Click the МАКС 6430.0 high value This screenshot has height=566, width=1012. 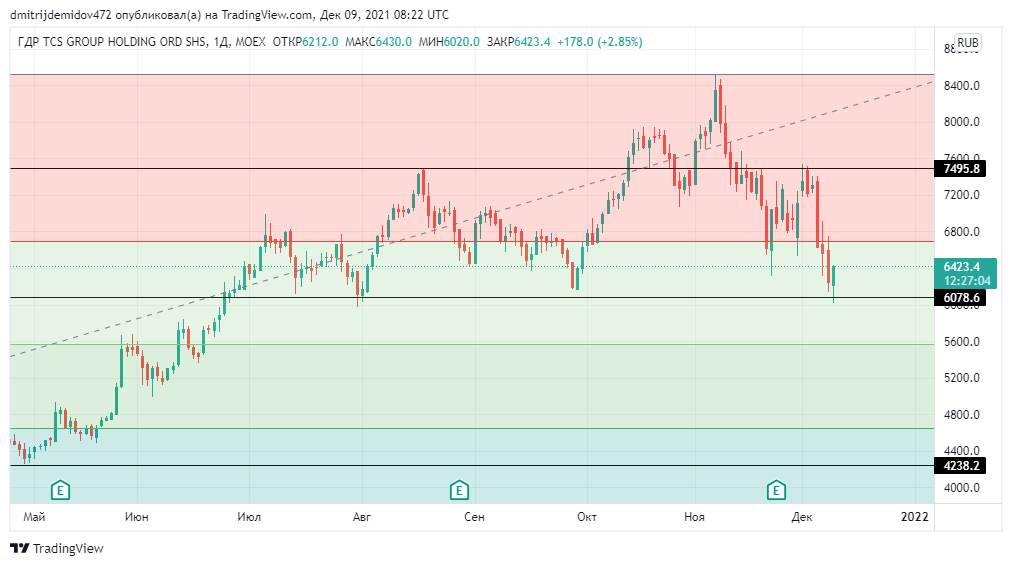click(378, 42)
